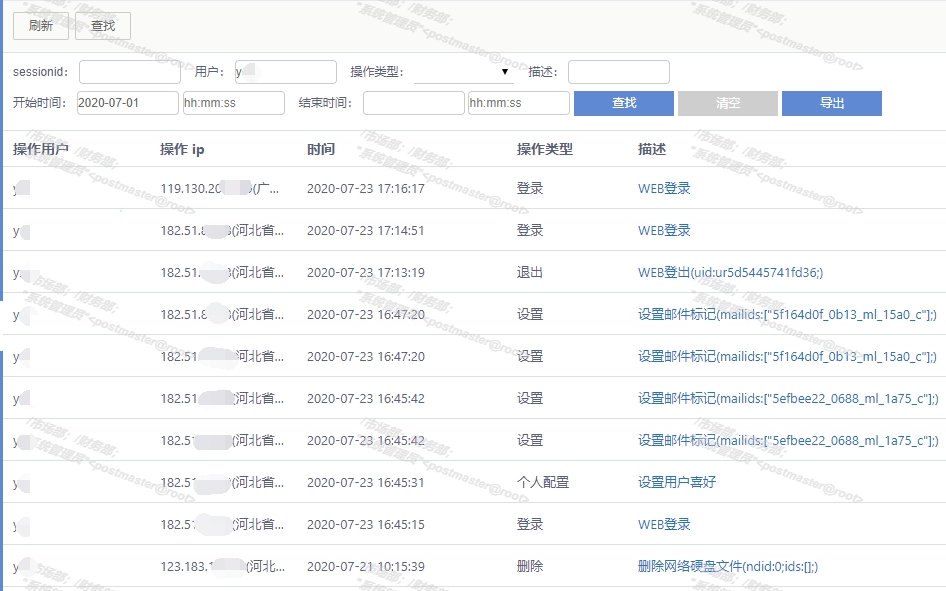Open the 设置用户喜好 description link
The width and height of the screenshot is (946, 591).
pos(677,482)
